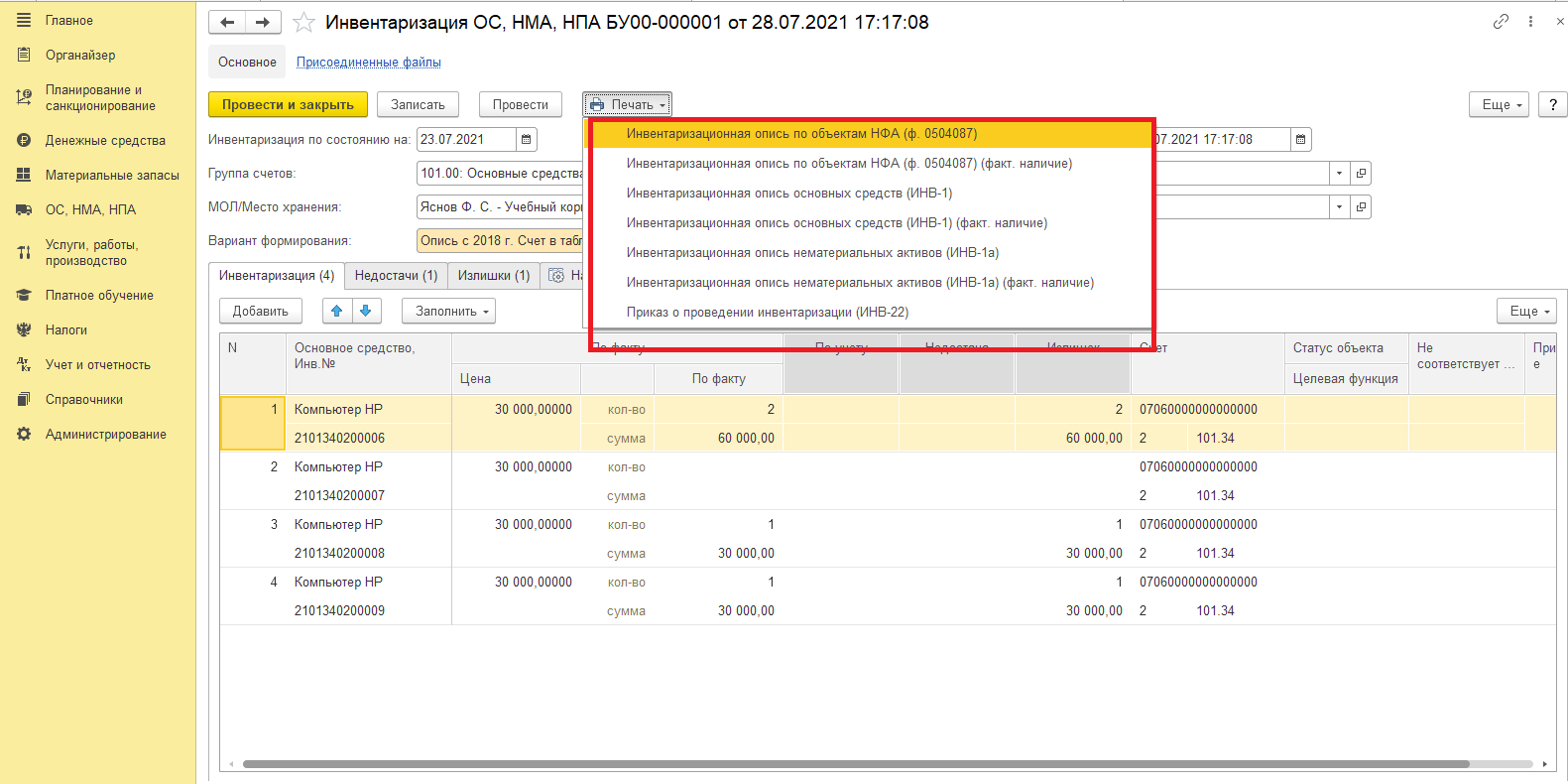The width and height of the screenshot is (1568, 784).
Task: Open calendar for inventory date 23.07.2021
Action: pyautogui.click(x=527, y=139)
